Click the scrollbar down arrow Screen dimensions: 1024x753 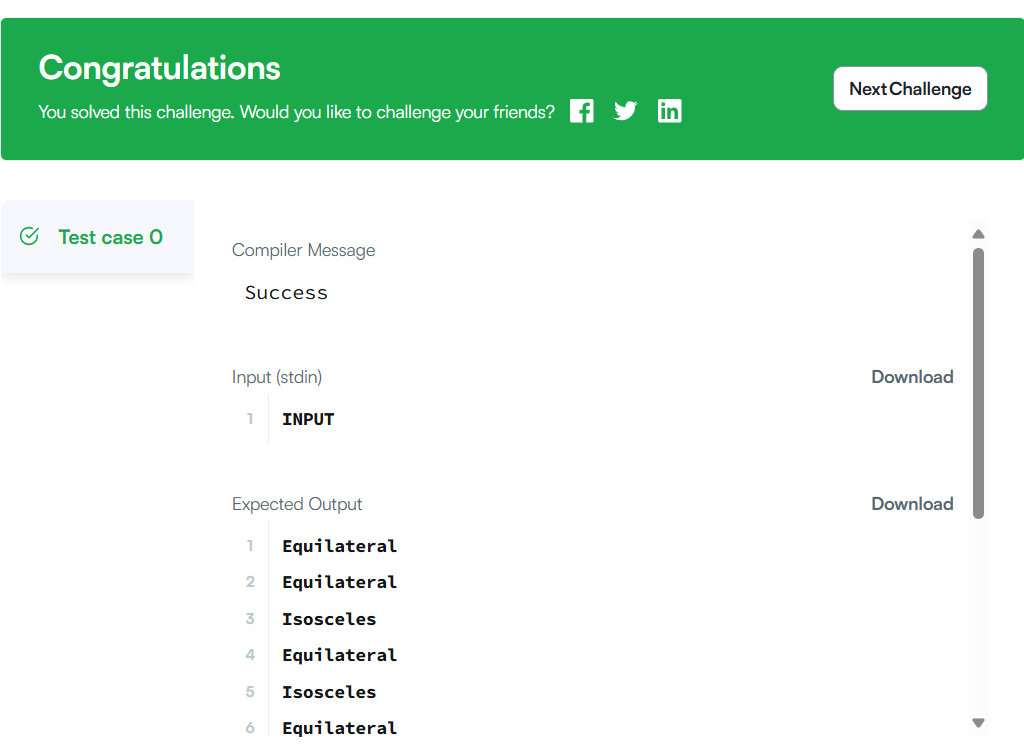tap(979, 722)
